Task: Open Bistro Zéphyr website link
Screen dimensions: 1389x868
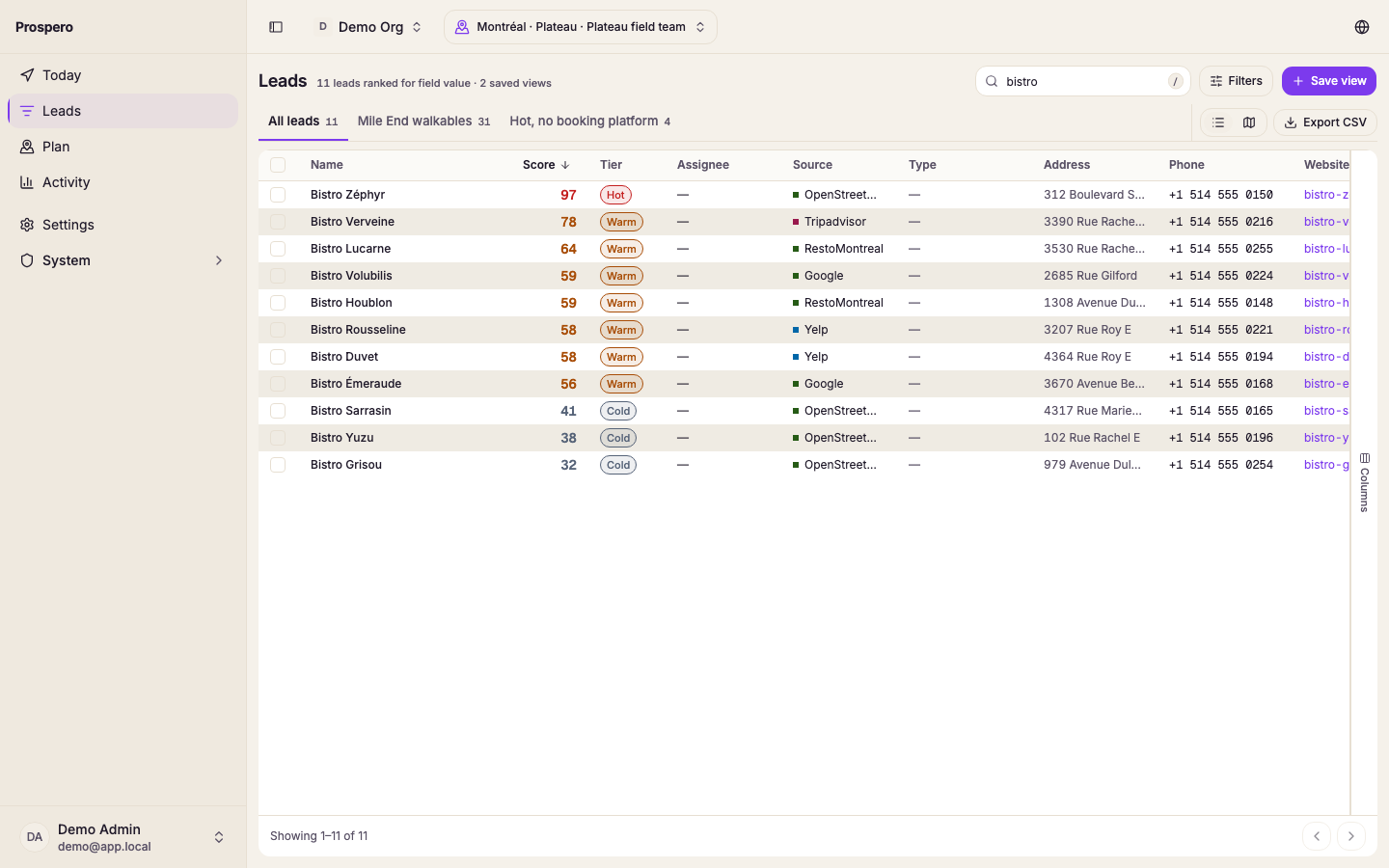Action: click(x=1326, y=195)
